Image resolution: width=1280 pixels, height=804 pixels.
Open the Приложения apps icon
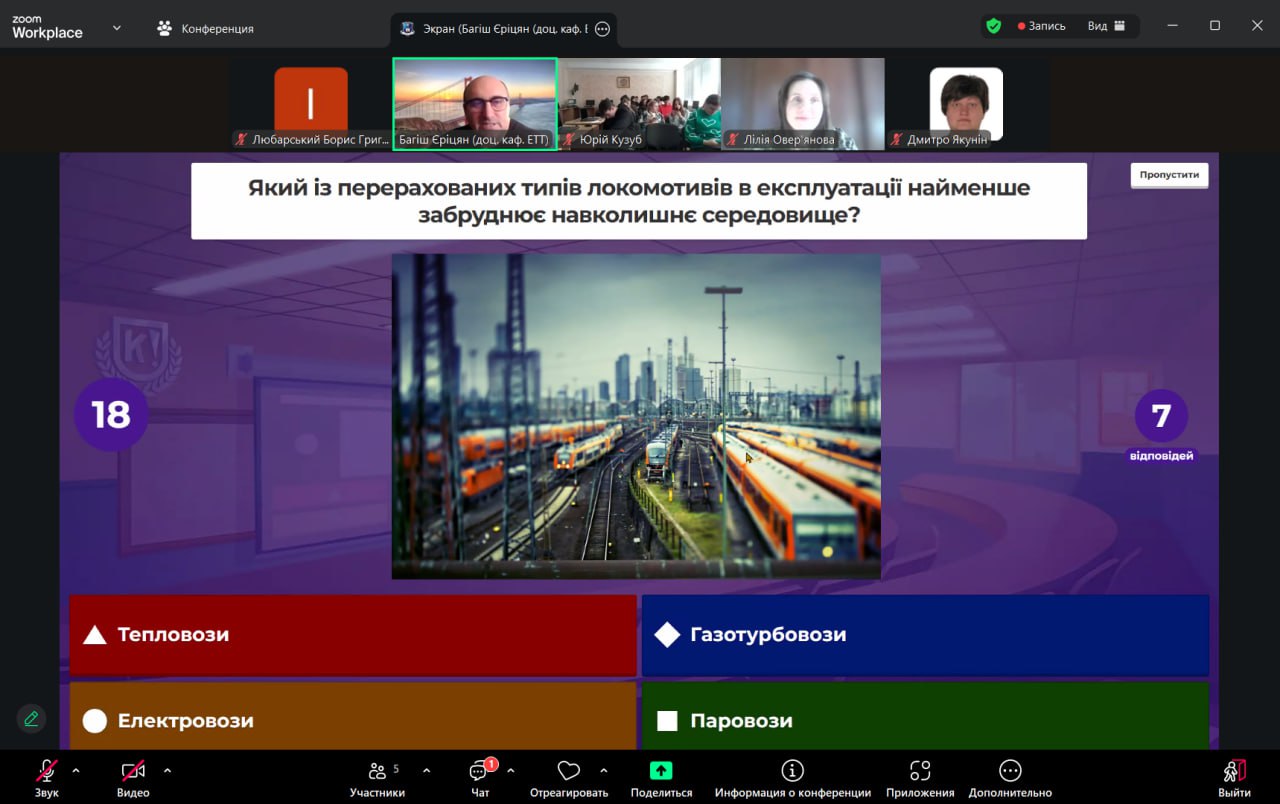click(920, 770)
